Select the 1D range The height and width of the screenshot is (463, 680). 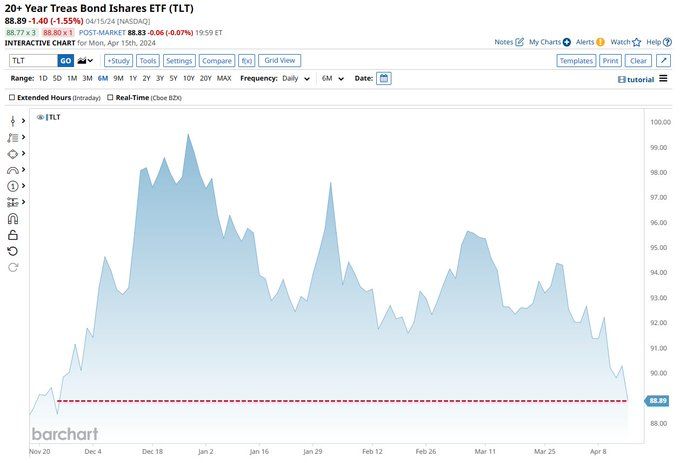pos(43,78)
